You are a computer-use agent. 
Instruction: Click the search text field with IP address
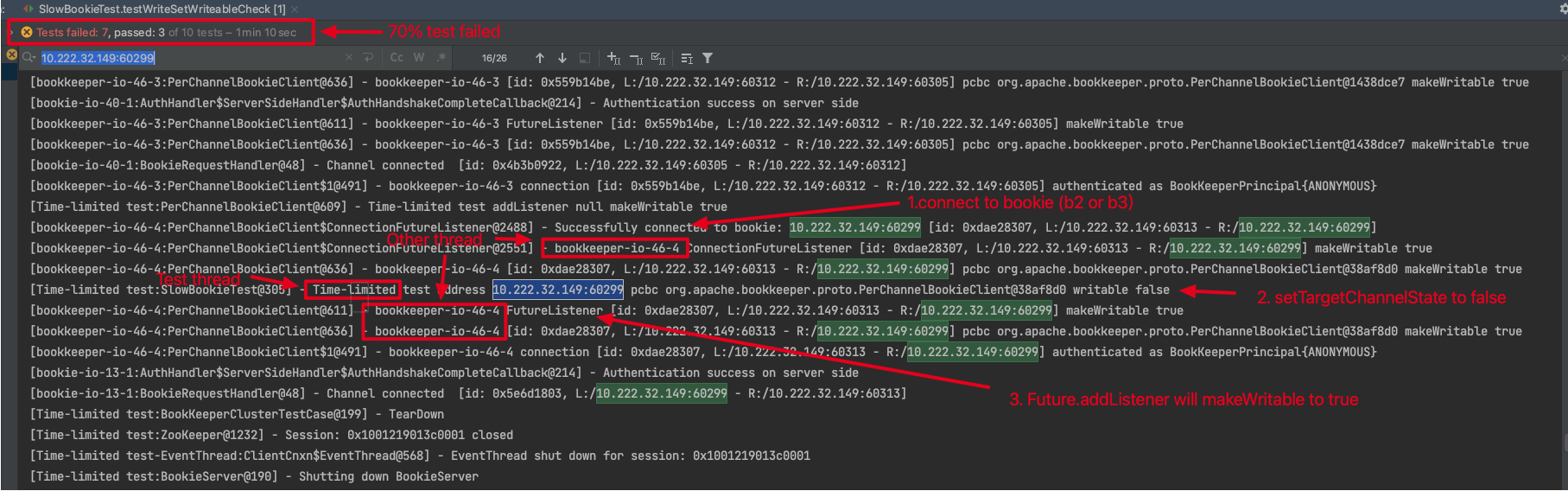[190, 58]
